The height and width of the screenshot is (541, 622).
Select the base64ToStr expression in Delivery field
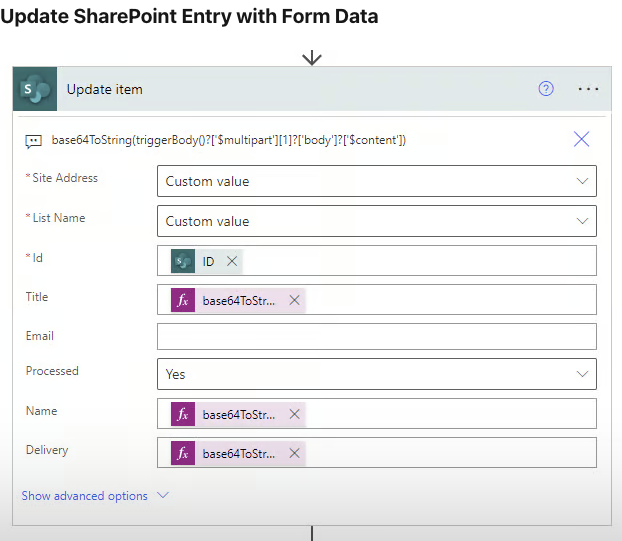click(x=238, y=454)
